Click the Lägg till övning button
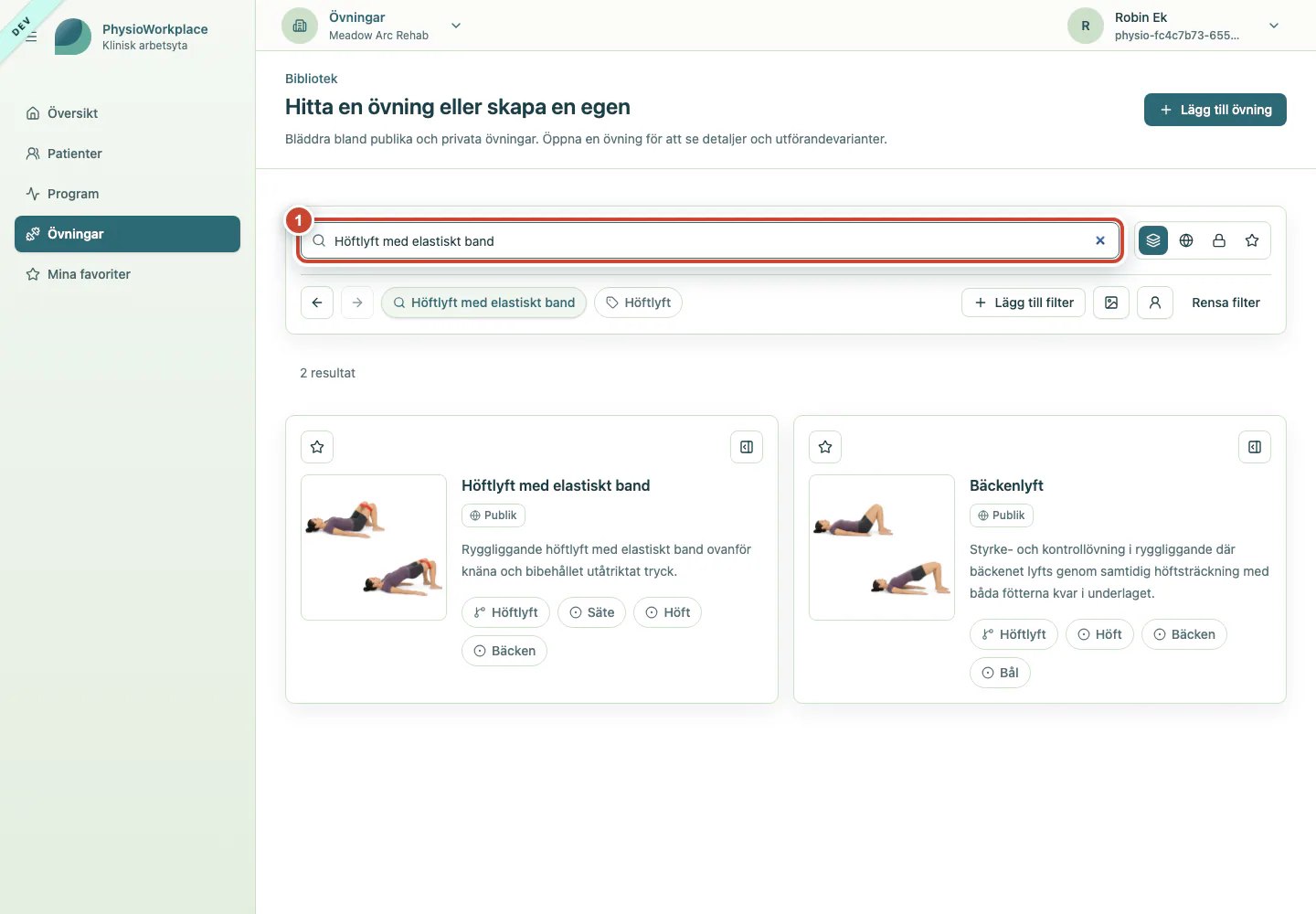 pos(1215,110)
